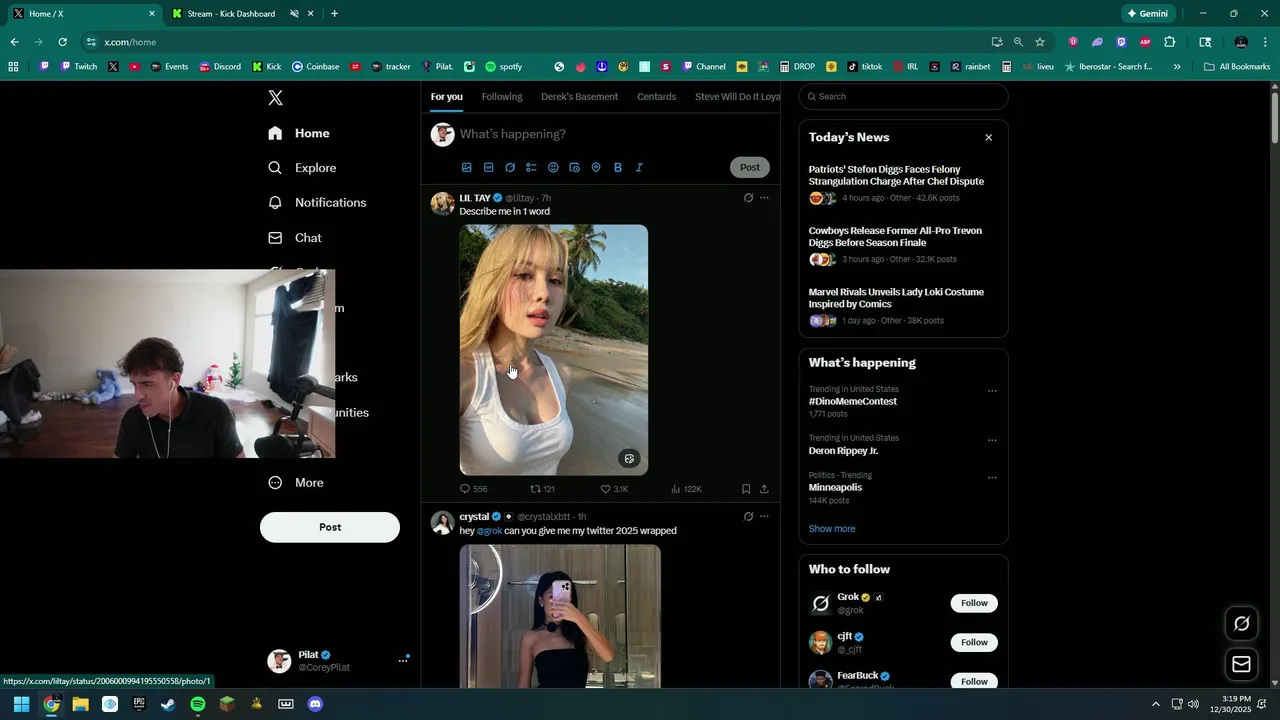The height and width of the screenshot is (720, 1280).
Task: Click the Grok icon on crystal's post
Action: [x=748, y=517]
